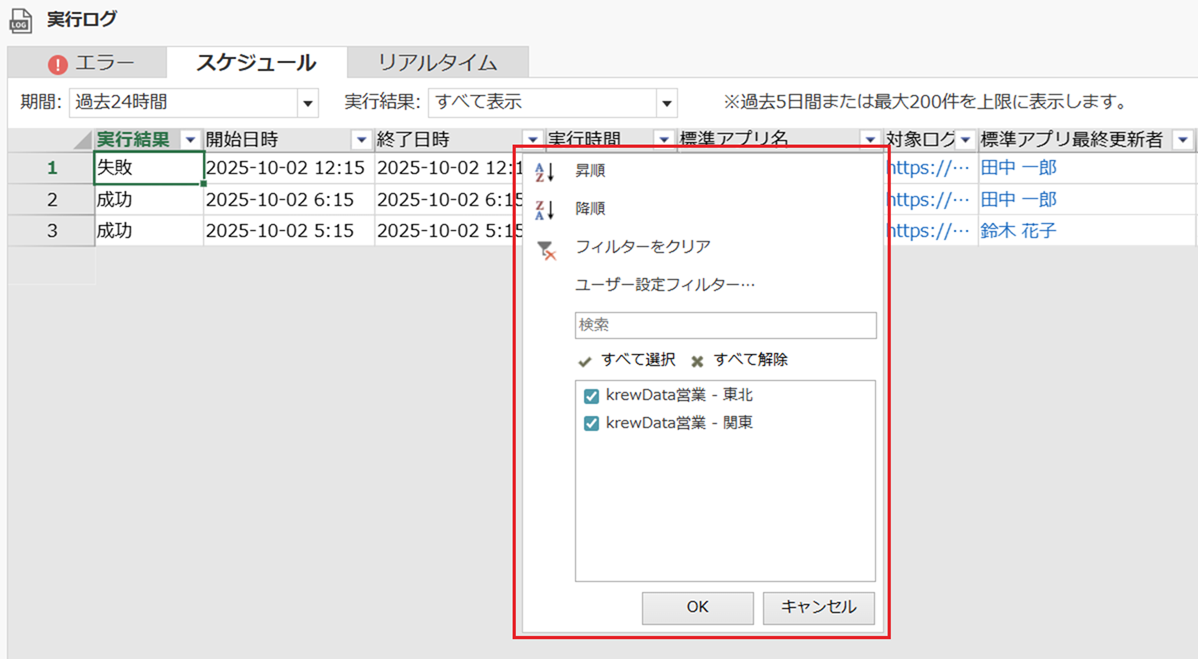The image size is (1198, 659).
Task: Click the ascending sort A-Z icon
Action: pos(544,172)
